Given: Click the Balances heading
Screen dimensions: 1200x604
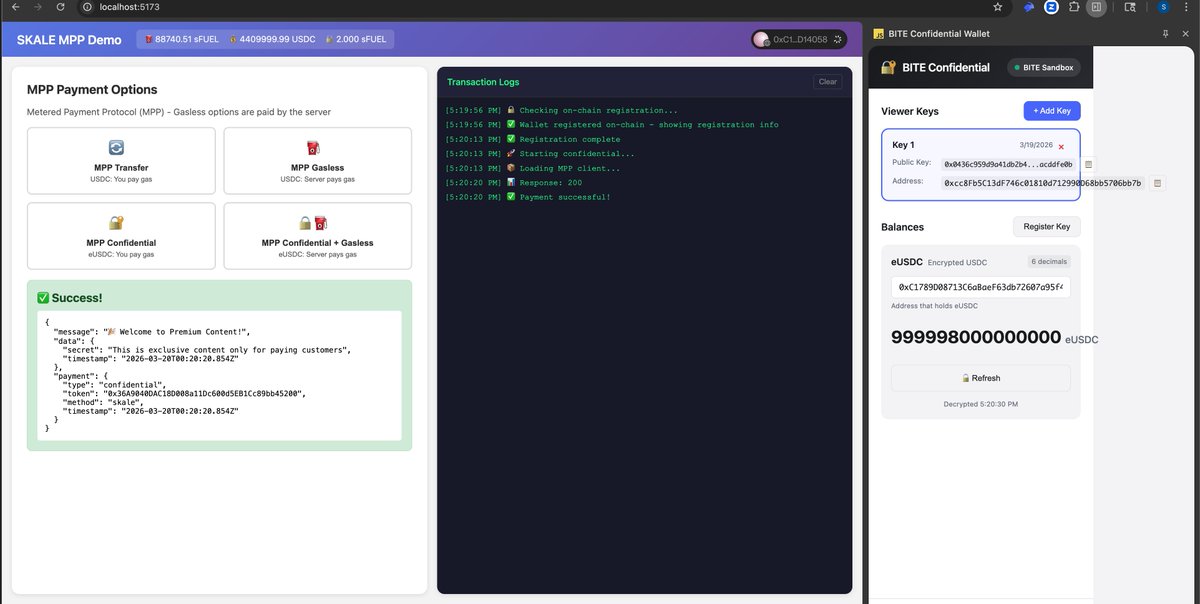Looking at the screenshot, I should click(902, 227).
